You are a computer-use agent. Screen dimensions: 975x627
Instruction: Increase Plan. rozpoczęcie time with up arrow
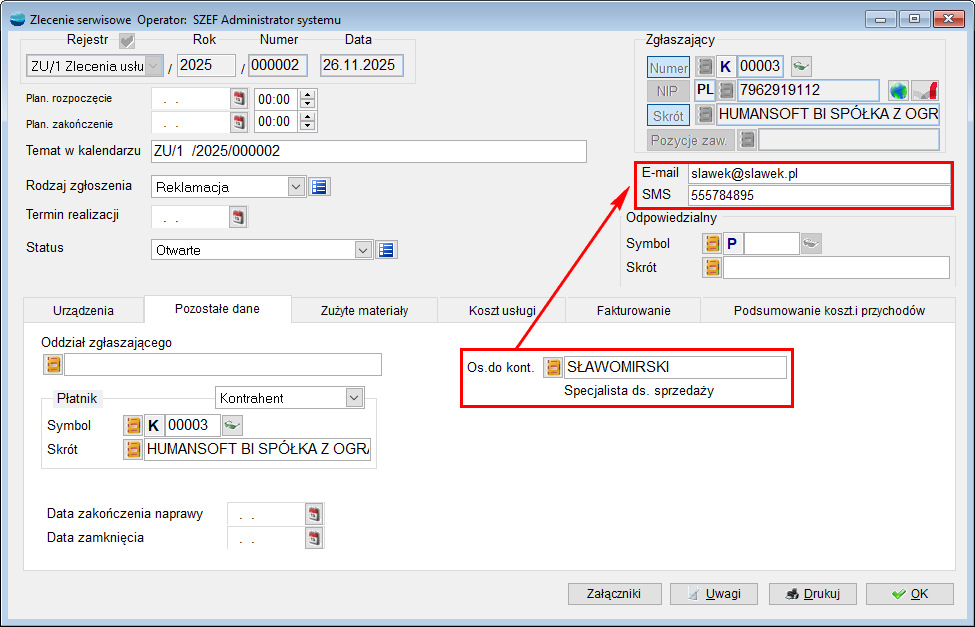point(307,95)
